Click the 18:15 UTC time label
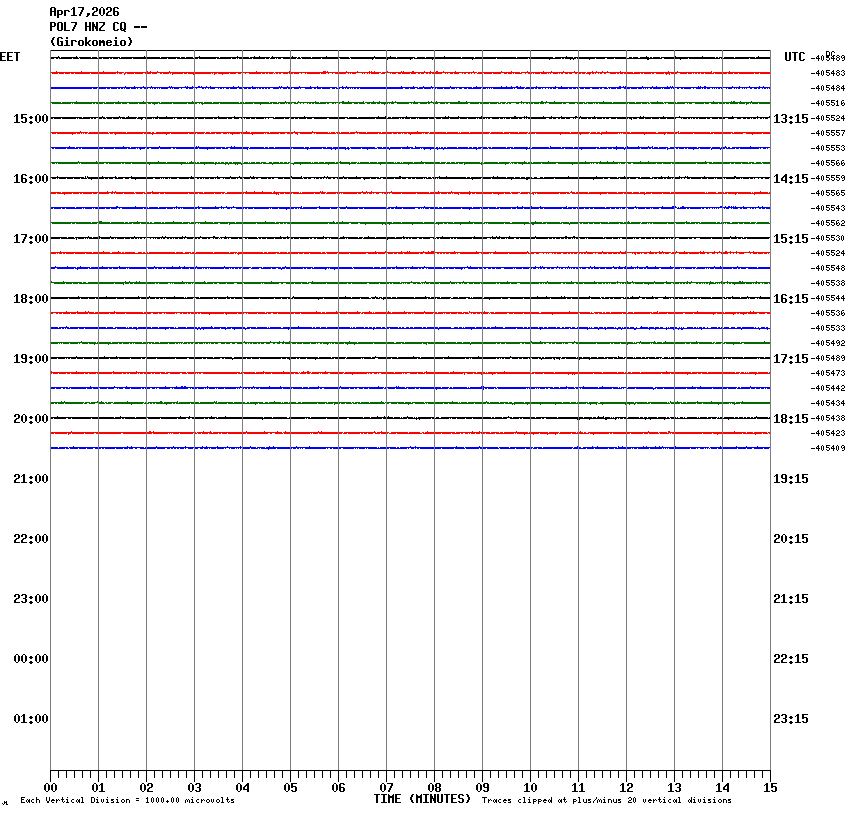This screenshot has width=850, height=814. pyautogui.click(x=790, y=419)
